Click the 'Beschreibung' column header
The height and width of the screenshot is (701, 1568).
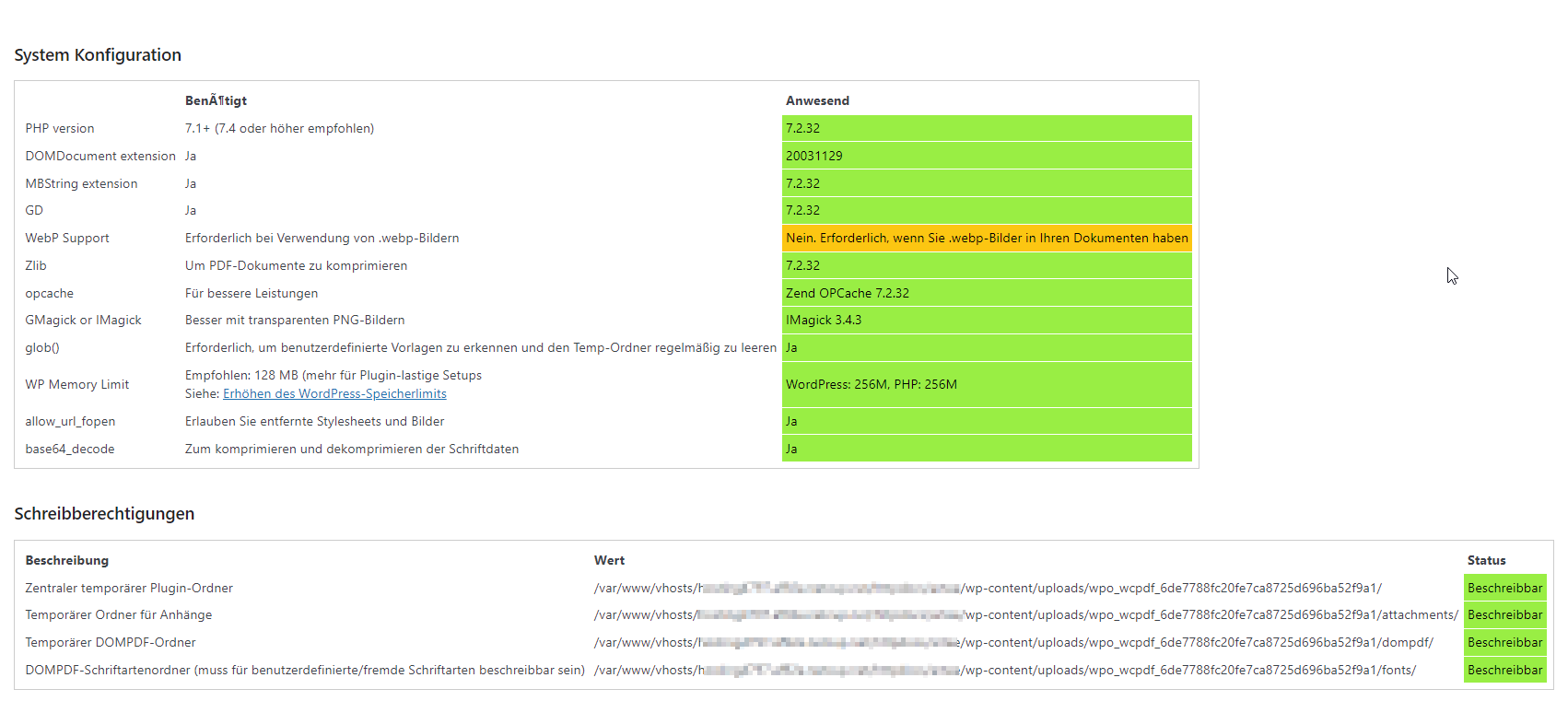[66, 560]
